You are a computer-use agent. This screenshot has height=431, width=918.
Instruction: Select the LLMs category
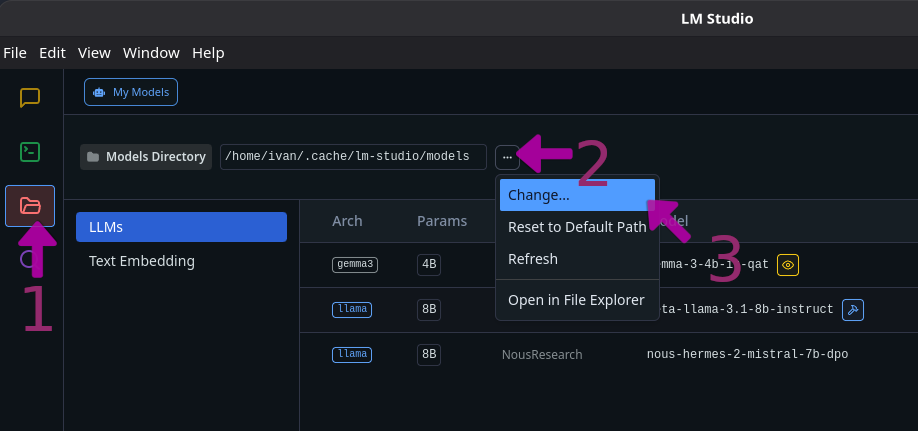[181, 227]
